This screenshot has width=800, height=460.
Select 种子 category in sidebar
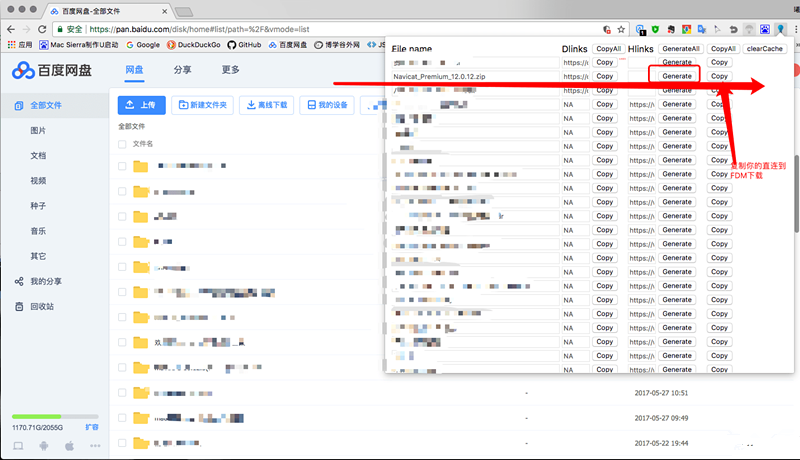tap(38, 206)
